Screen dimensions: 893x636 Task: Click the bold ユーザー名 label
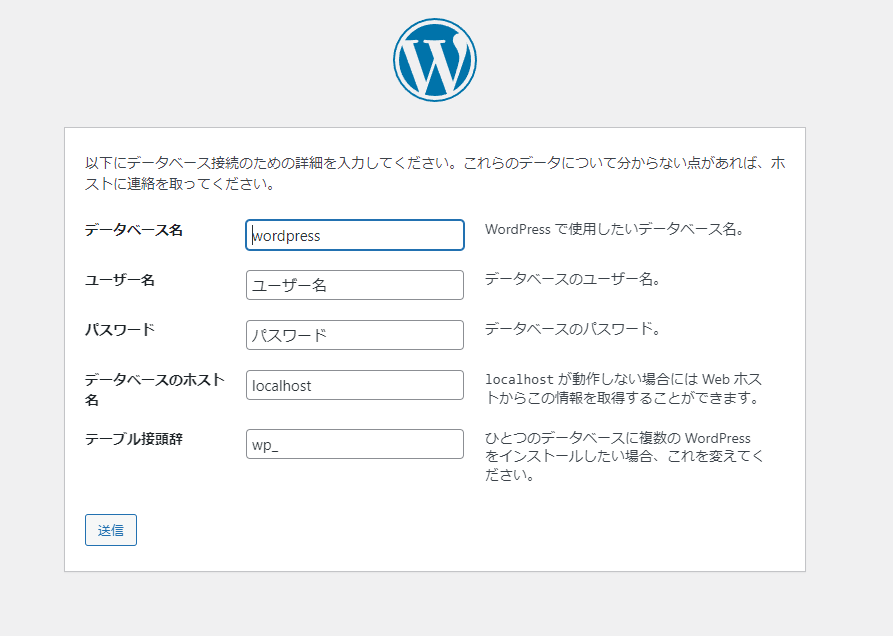[120, 280]
